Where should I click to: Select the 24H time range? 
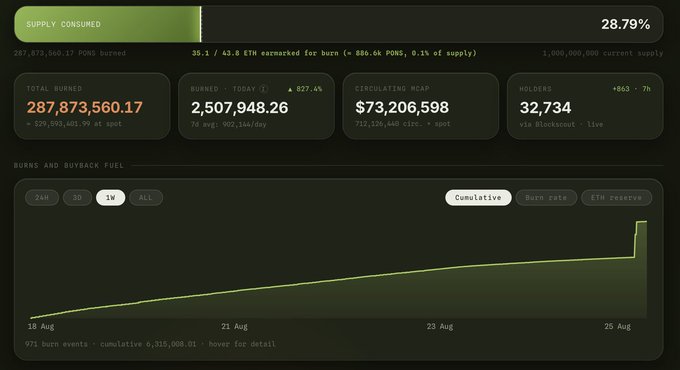(42, 198)
